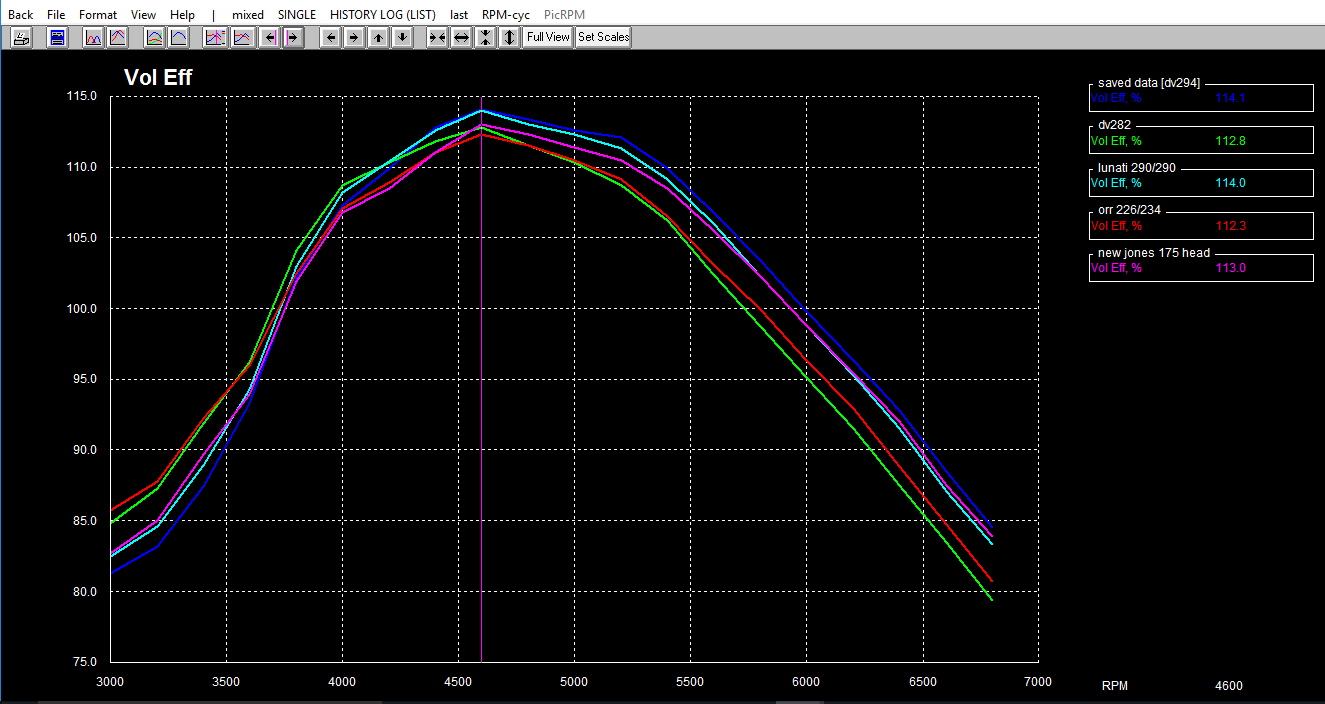Click the Set Scales button

pyautogui.click(x=603, y=38)
